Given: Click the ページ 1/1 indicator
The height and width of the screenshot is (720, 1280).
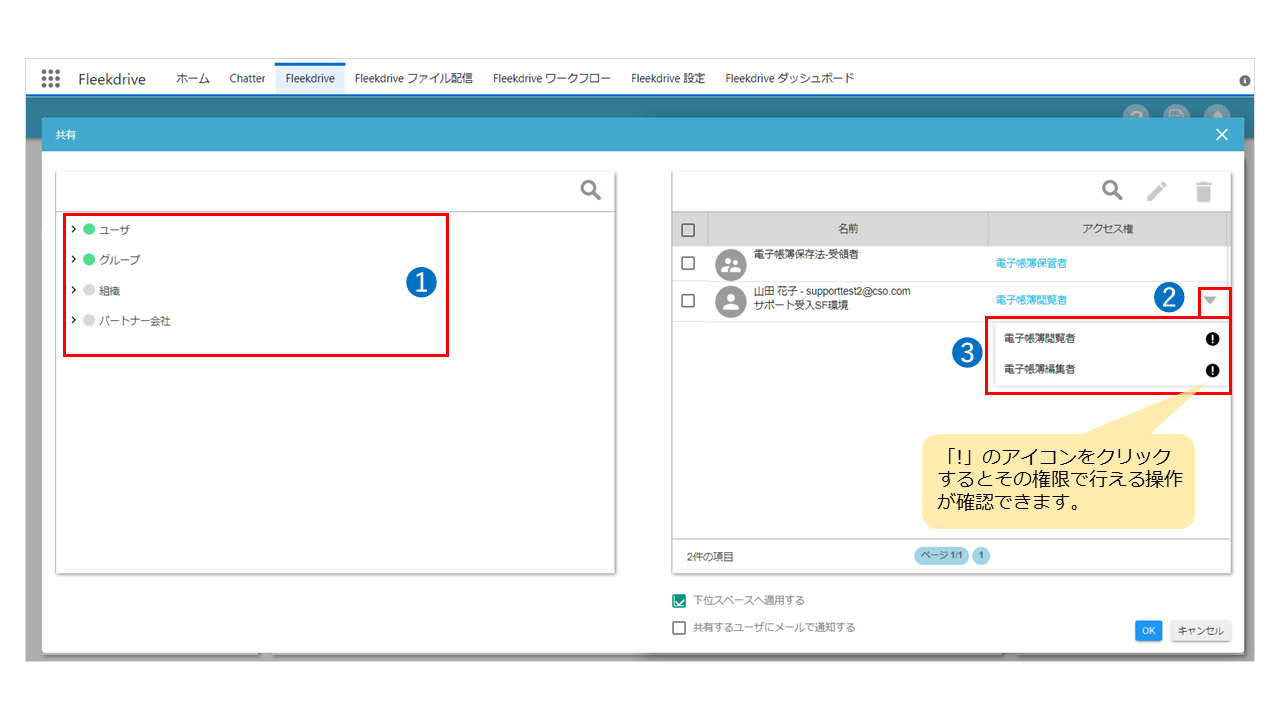Looking at the screenshot, I should [x=941, y=555].
